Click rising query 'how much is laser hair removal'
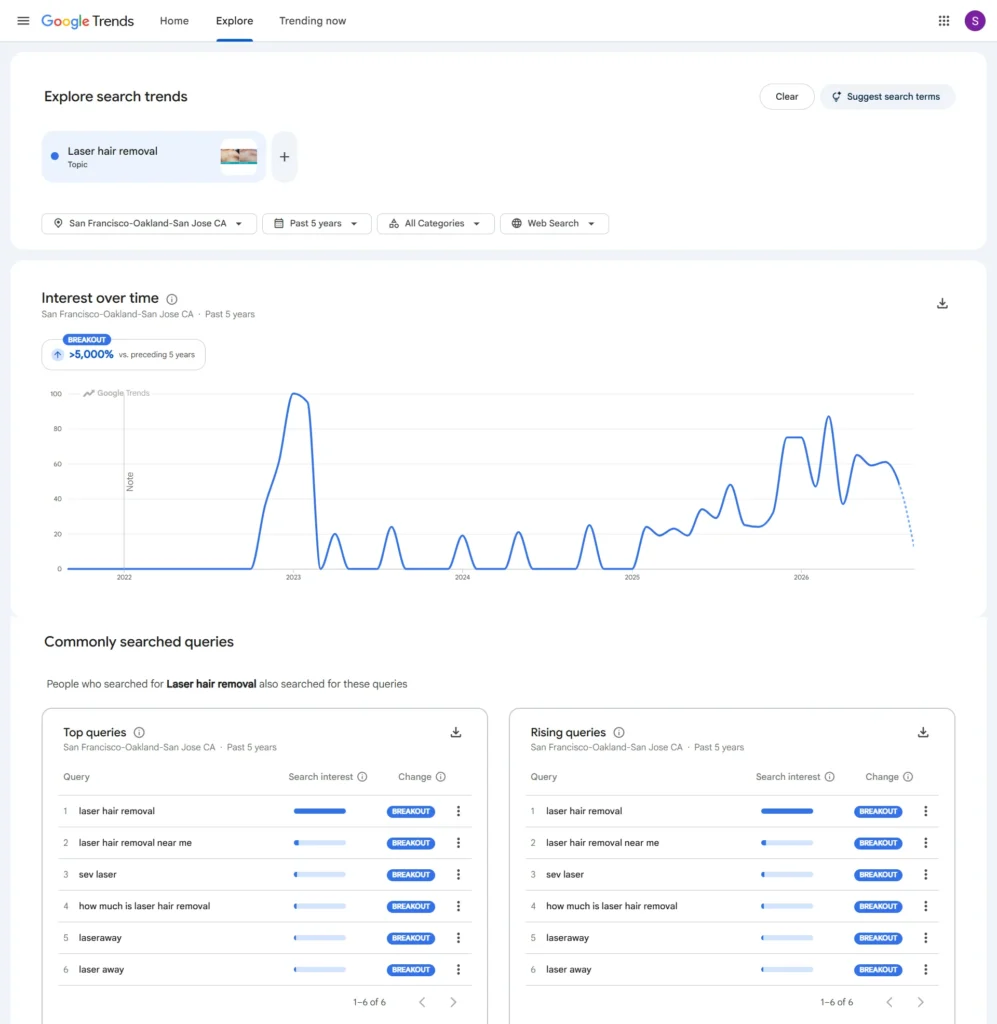 coord(612,906)
